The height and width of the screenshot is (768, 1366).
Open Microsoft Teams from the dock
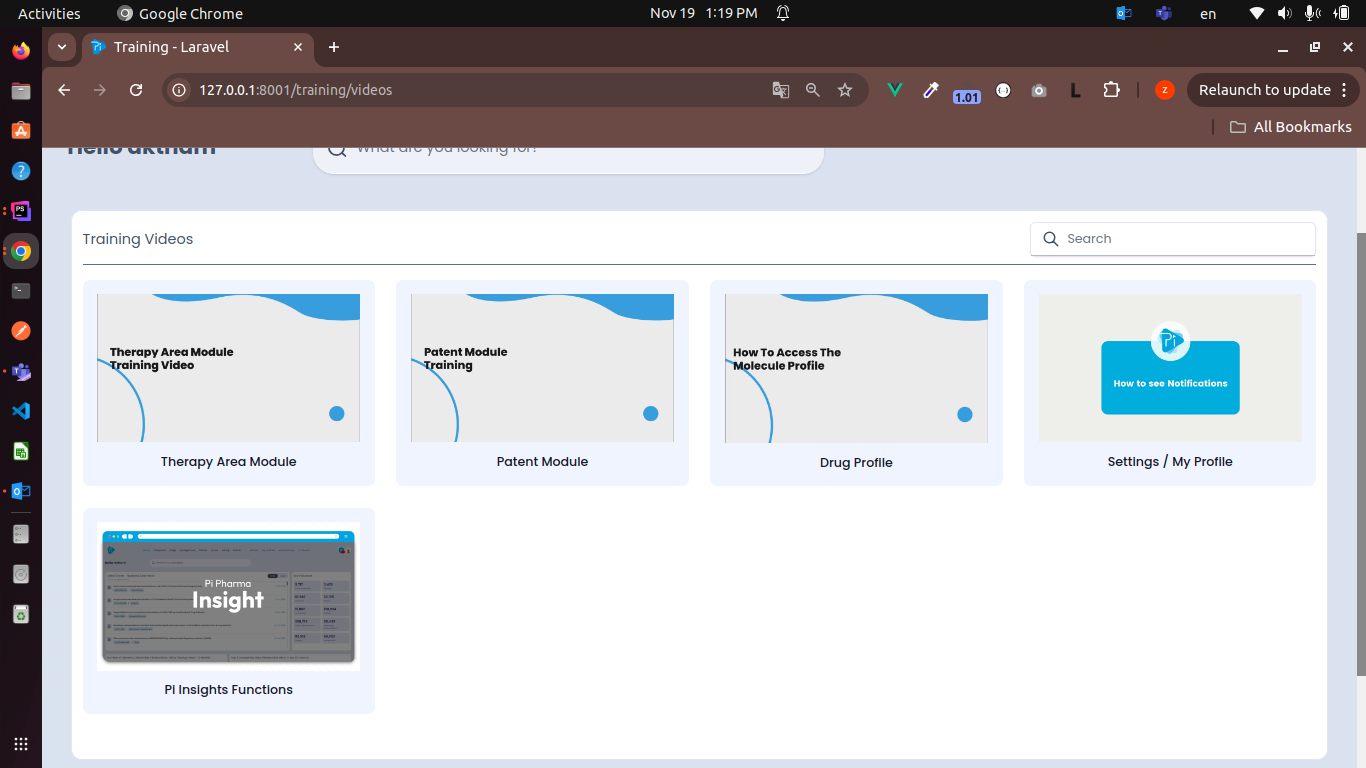[x=21, y=371]
